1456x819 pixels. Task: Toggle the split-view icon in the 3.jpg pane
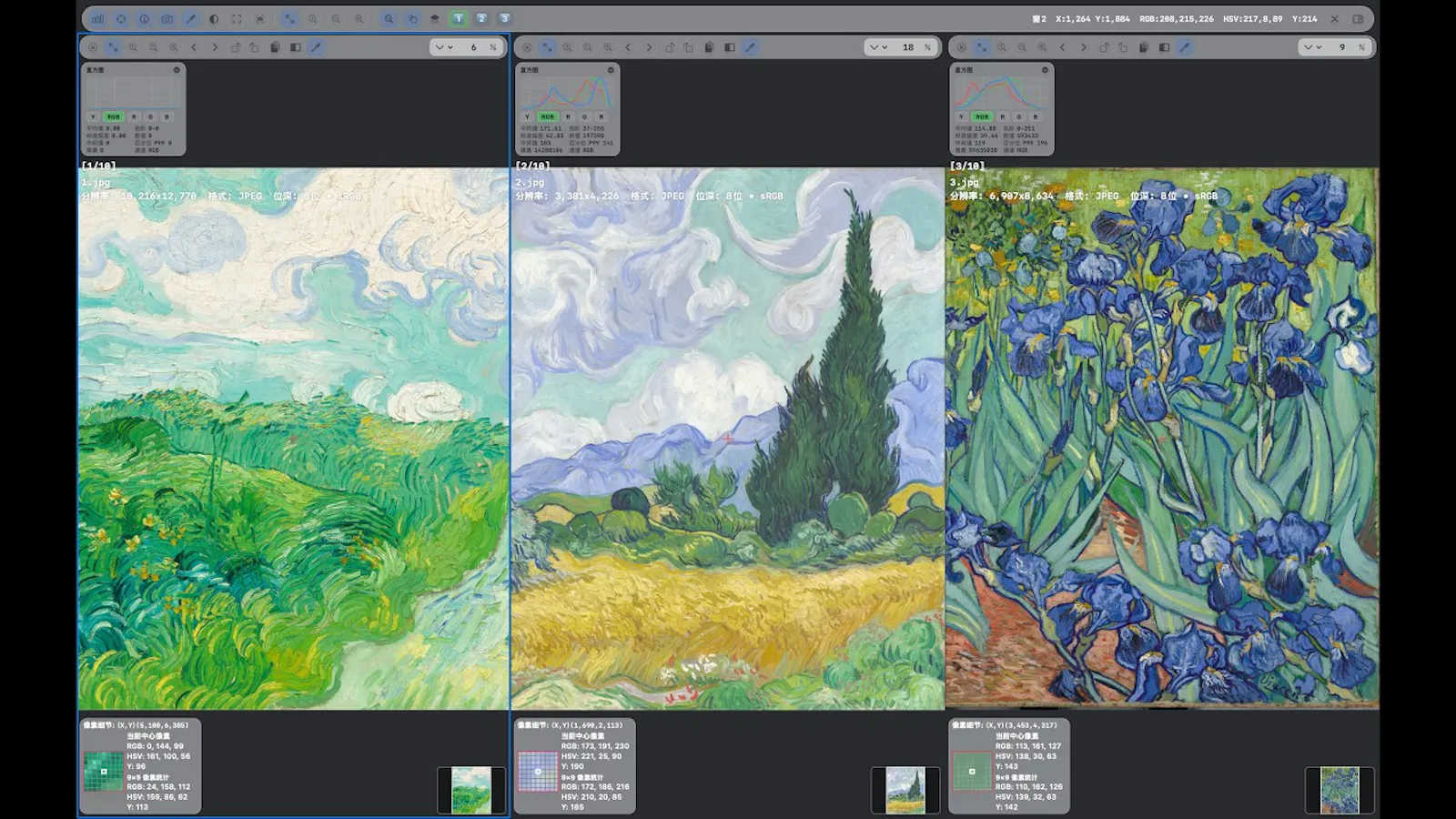(x=1164, y=47)
